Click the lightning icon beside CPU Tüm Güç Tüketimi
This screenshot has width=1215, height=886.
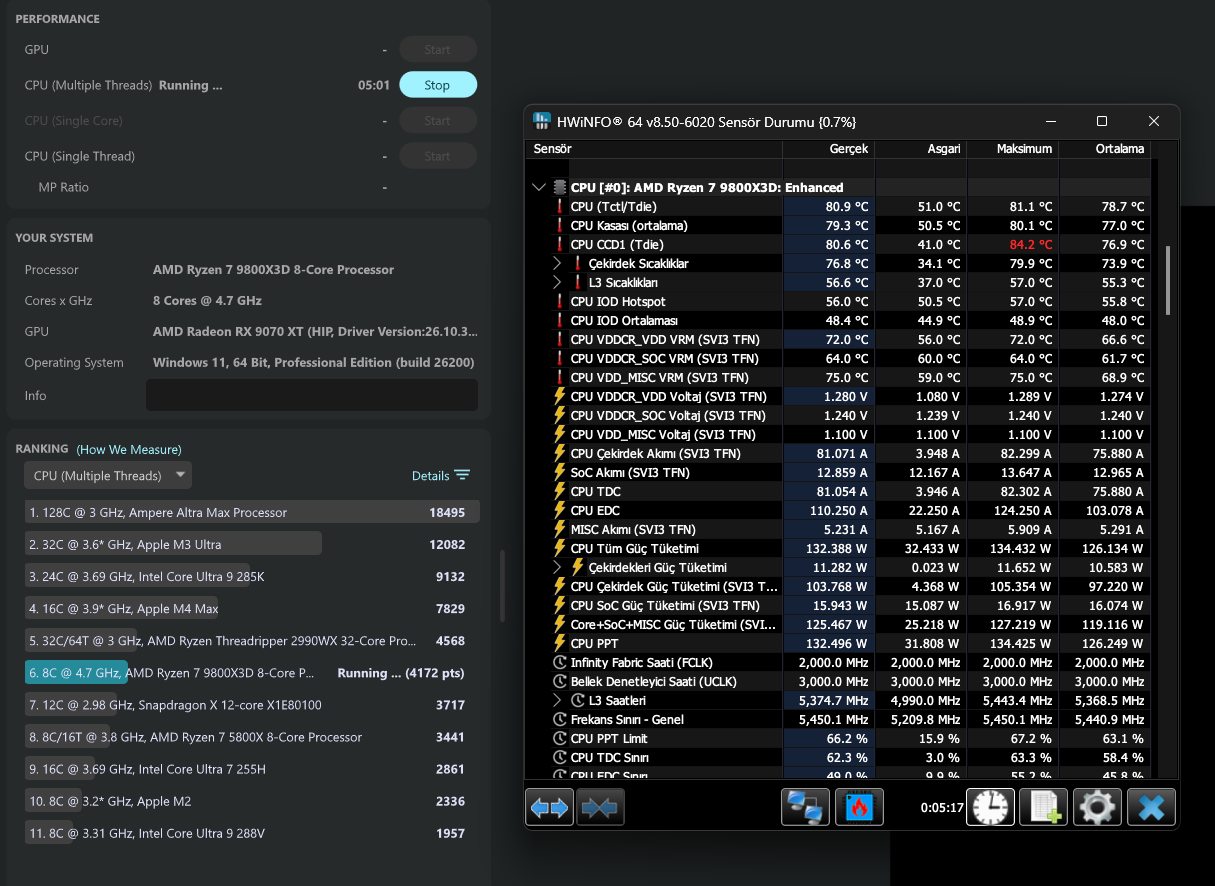(560, 549)
